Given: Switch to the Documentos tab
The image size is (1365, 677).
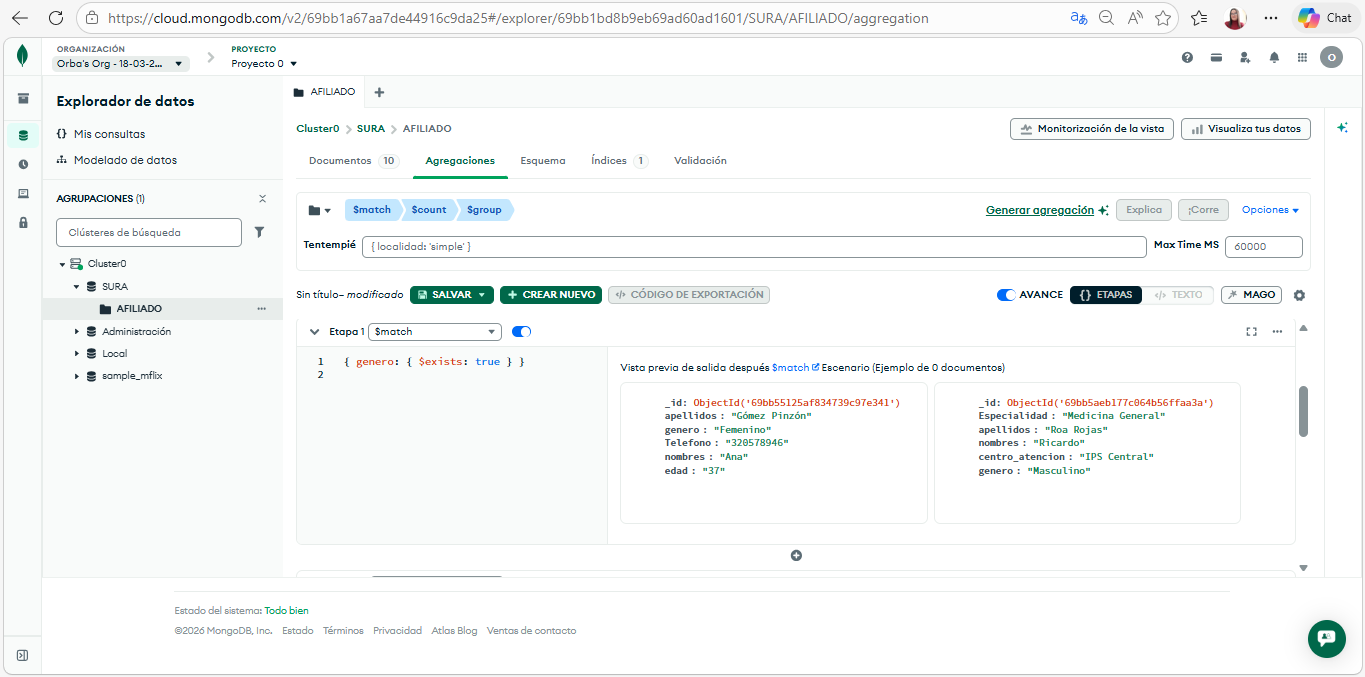Looking at the screenshot, I should coord(340,161).
